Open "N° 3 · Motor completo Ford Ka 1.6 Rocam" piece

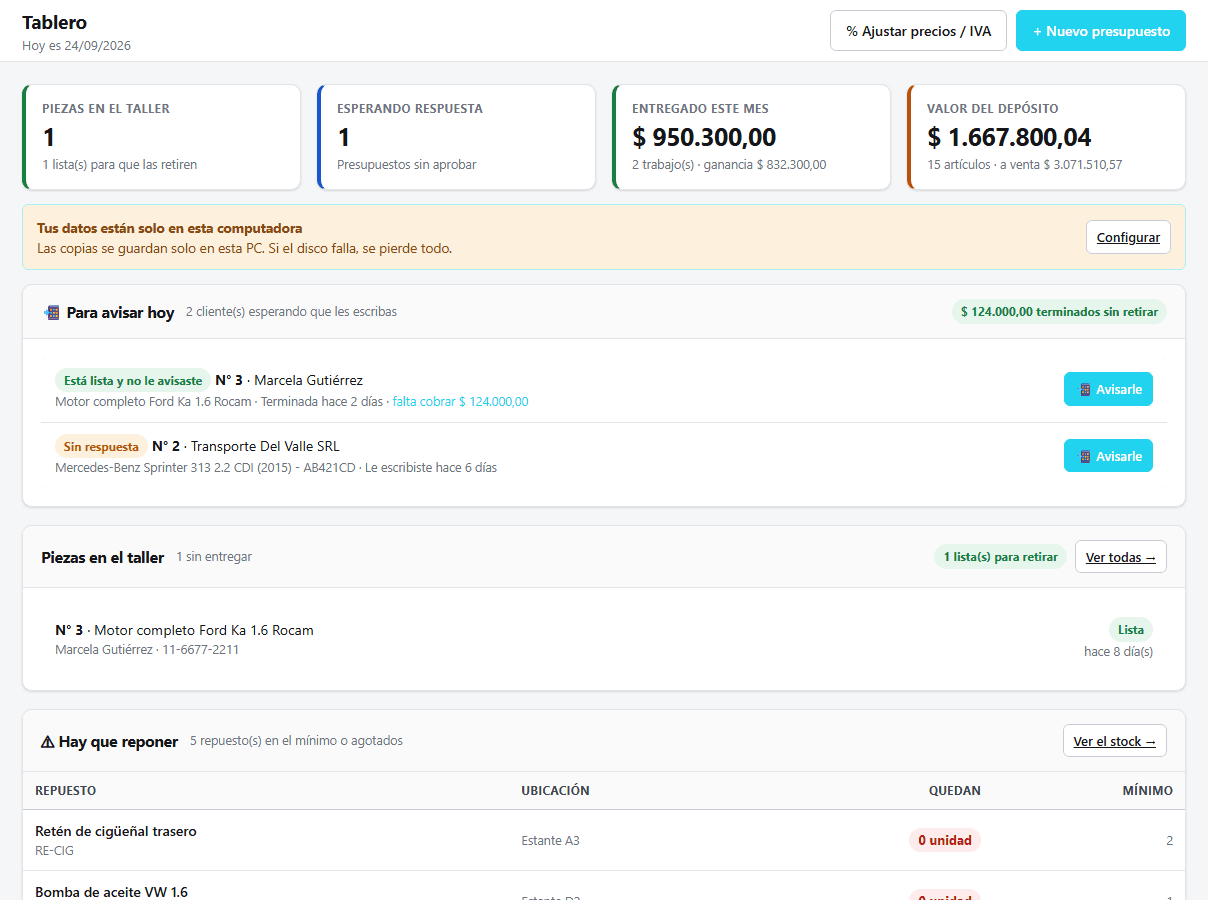coord(184,630)
